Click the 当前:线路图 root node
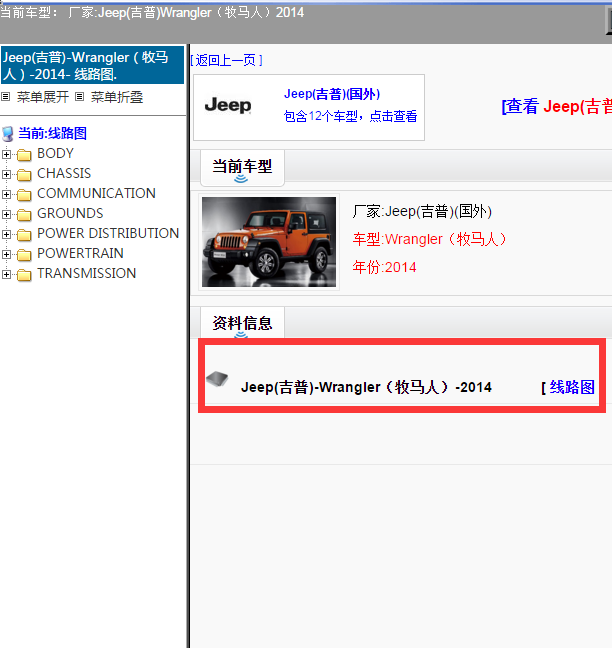Viewport: 612px width, 648px height. click(x=52, y=133)
